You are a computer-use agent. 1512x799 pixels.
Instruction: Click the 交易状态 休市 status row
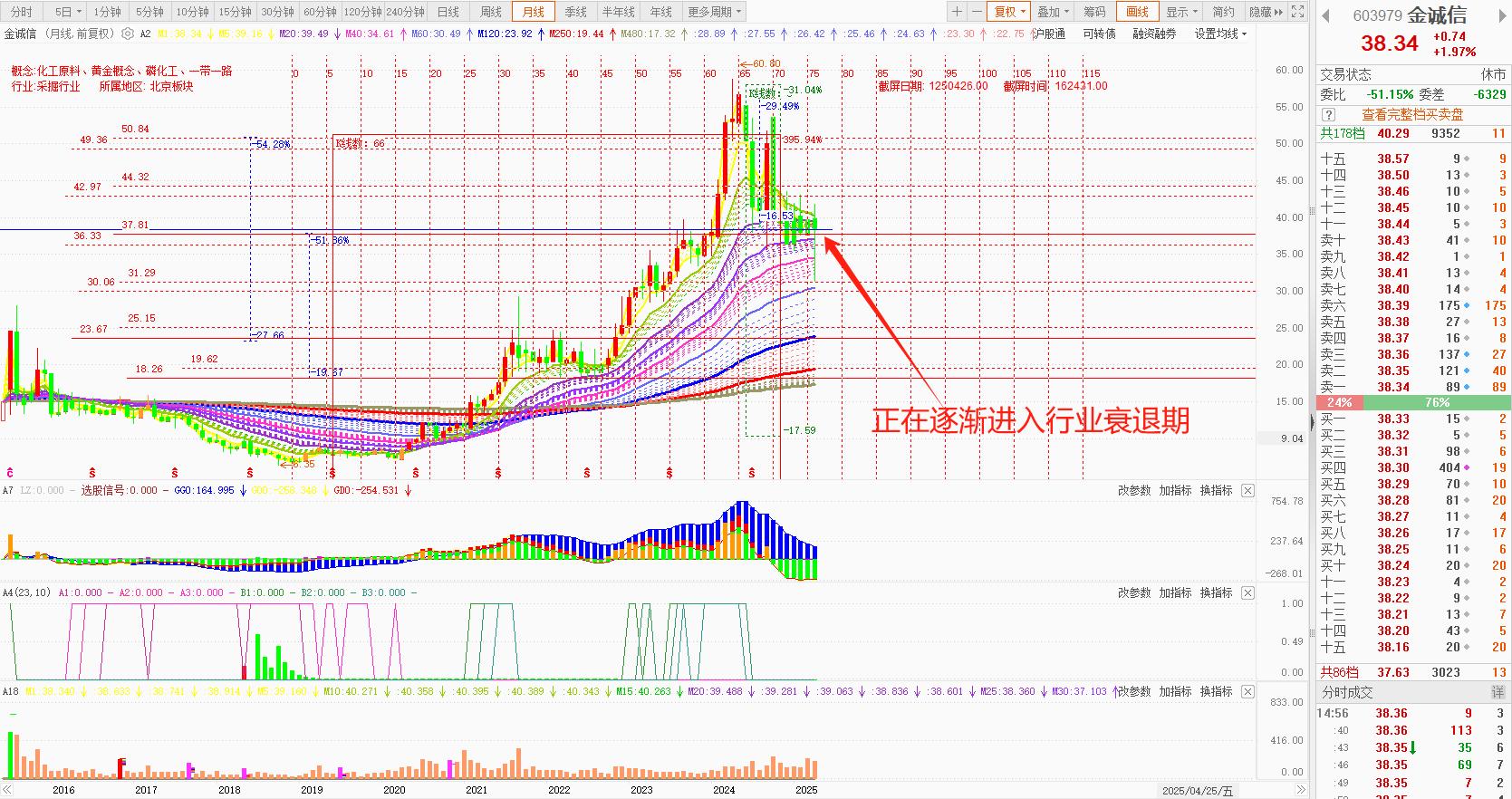[1413, 74]
